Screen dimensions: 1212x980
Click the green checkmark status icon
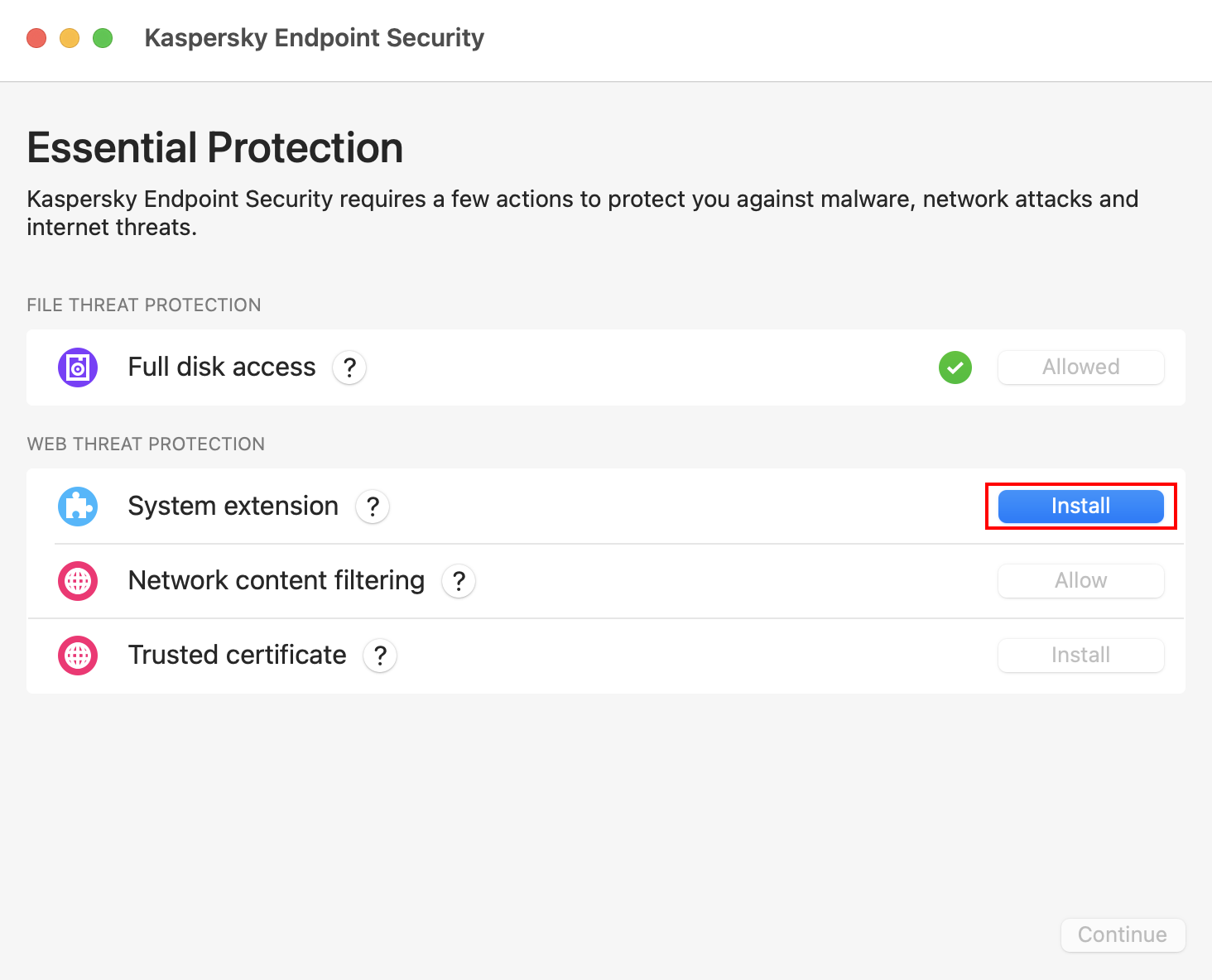955,367
